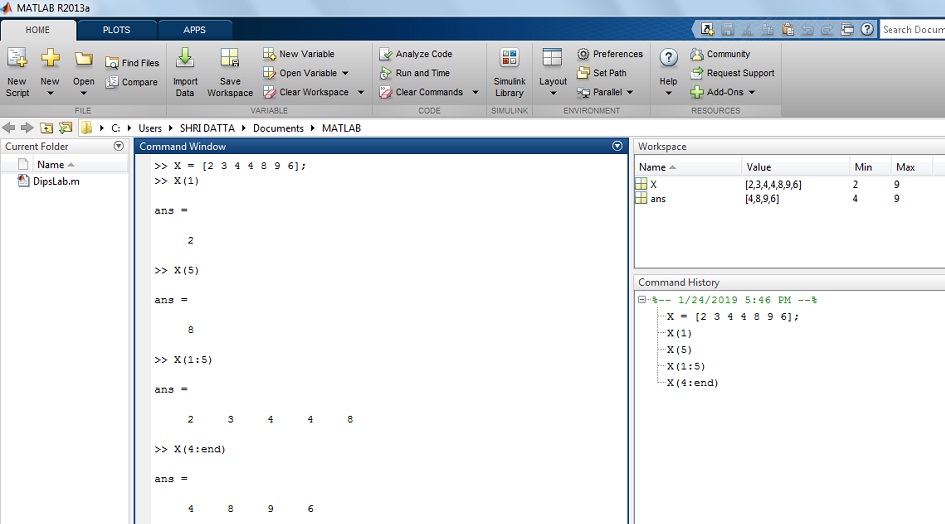Viewport: 945px width, 524px height.
Task: Expand the Add-Ons dropdown
Action: tap(752, 92)
